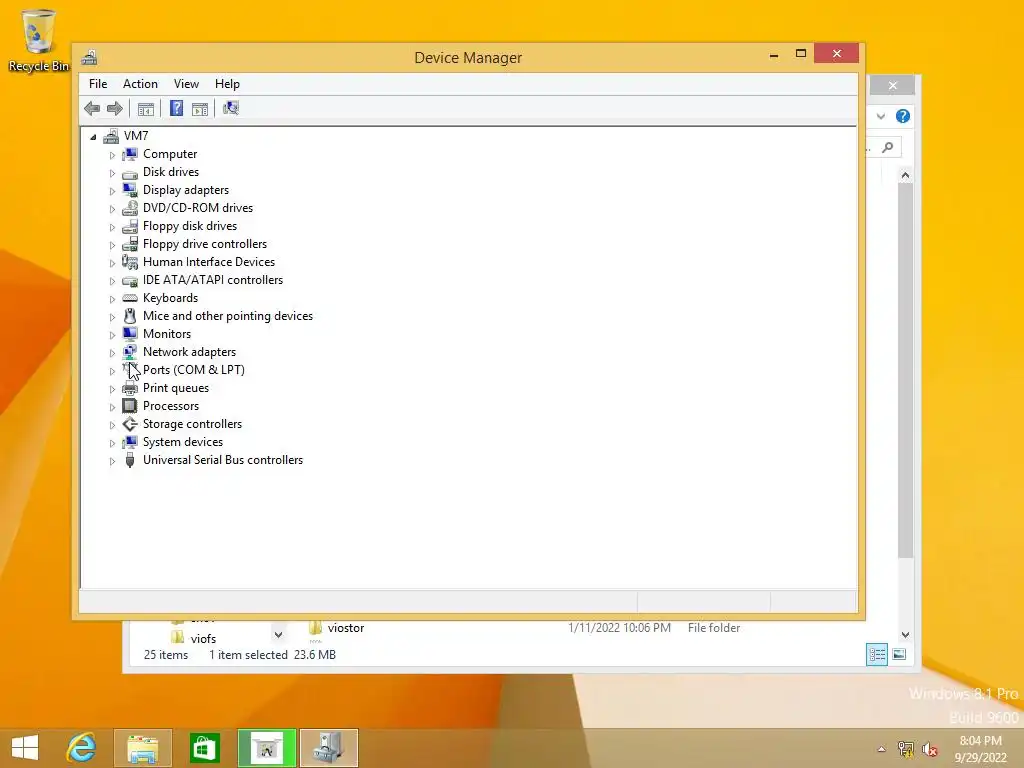Select viofs folder in Explorer tree
Viewport: 1024px width, 768px height.
coord(203,639)
